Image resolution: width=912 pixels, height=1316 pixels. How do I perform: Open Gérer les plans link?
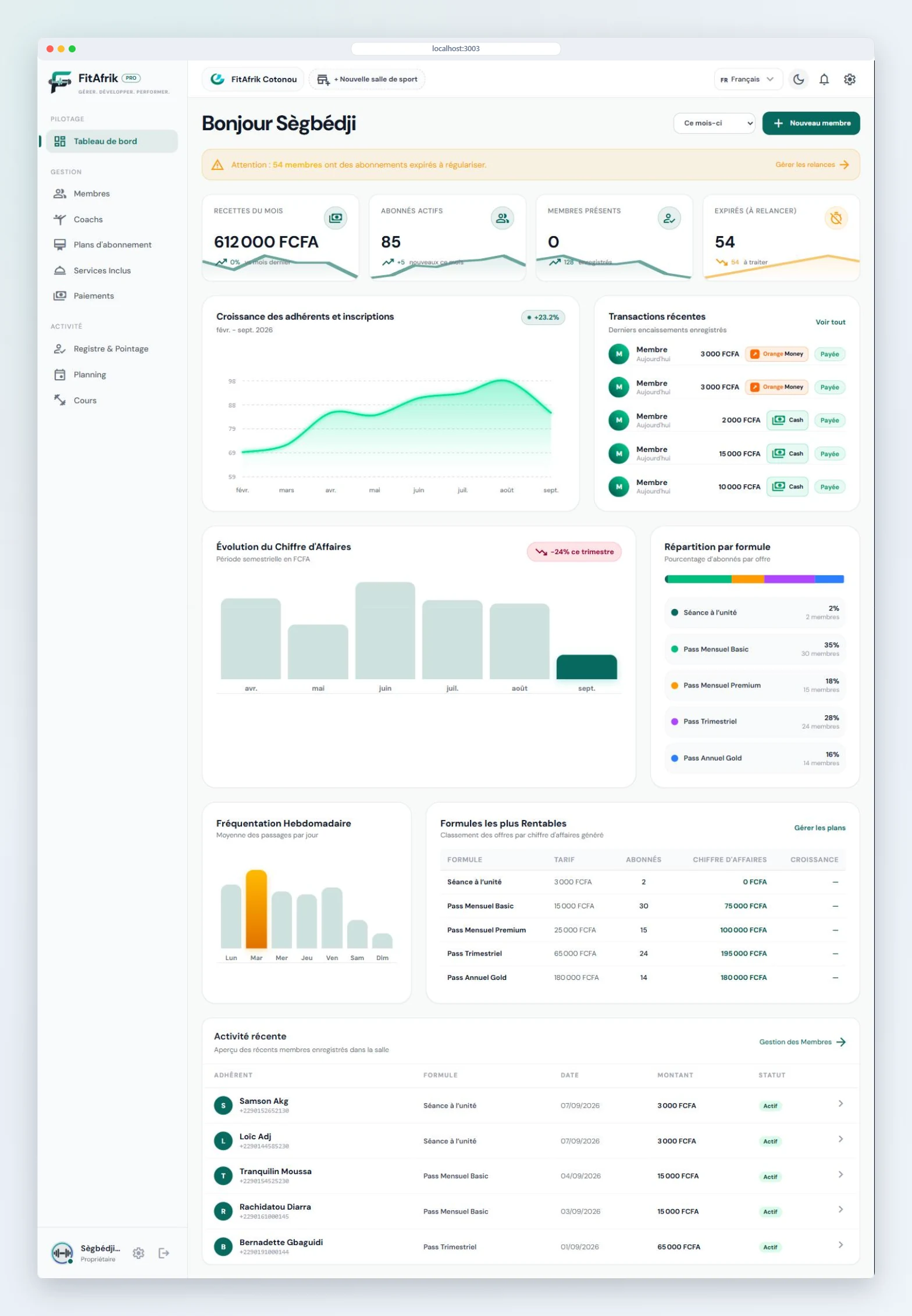[x=820, y=828]
